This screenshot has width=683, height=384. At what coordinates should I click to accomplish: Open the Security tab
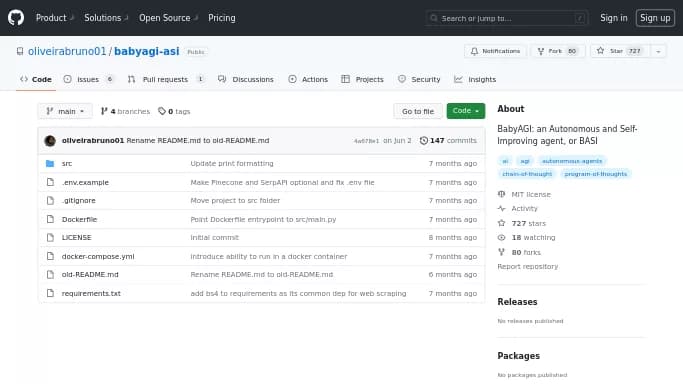pyautogui.click(x=419, y=79)
